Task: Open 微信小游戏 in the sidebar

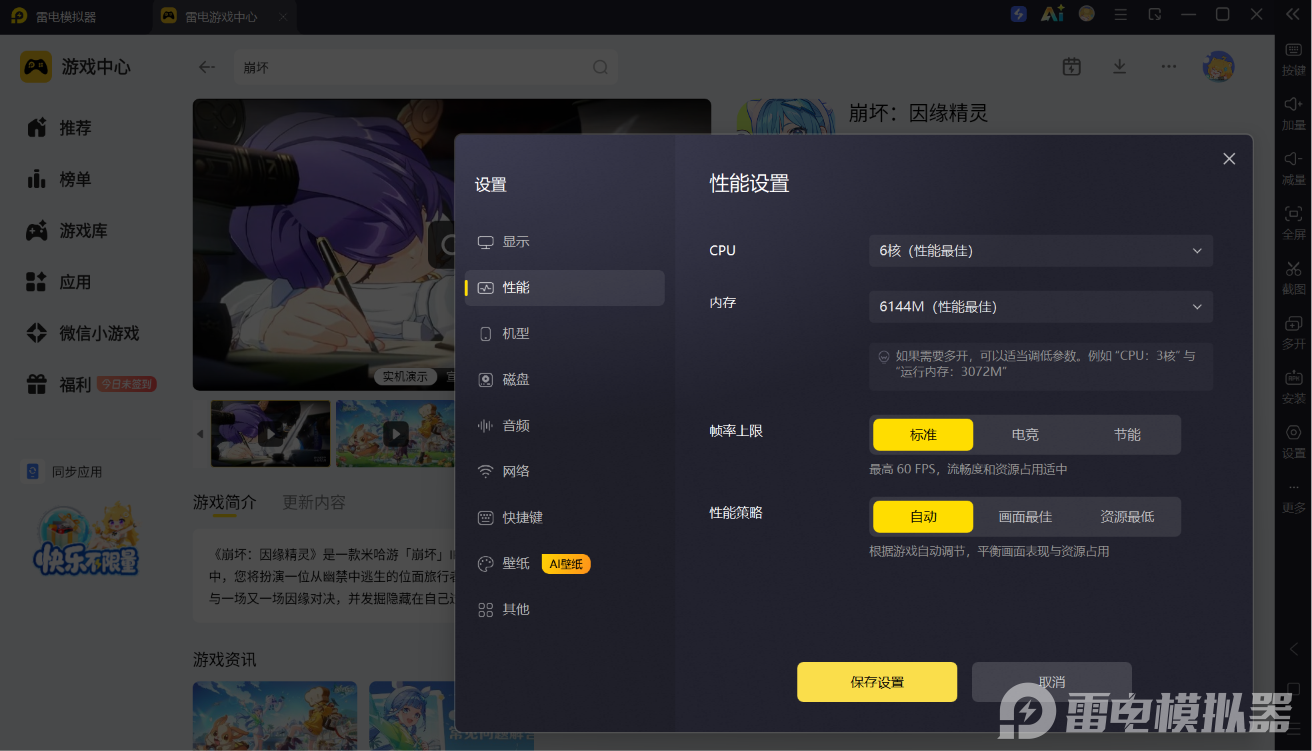Action: pos(82,333)
